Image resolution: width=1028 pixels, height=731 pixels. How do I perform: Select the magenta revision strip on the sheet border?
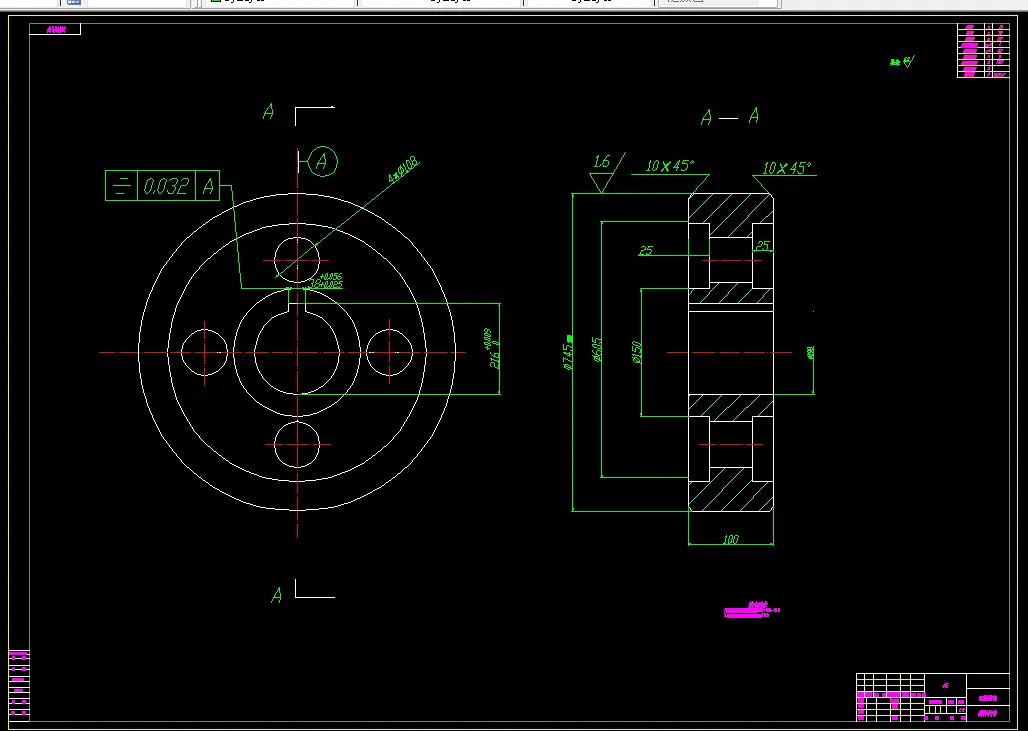pos(19,684)
